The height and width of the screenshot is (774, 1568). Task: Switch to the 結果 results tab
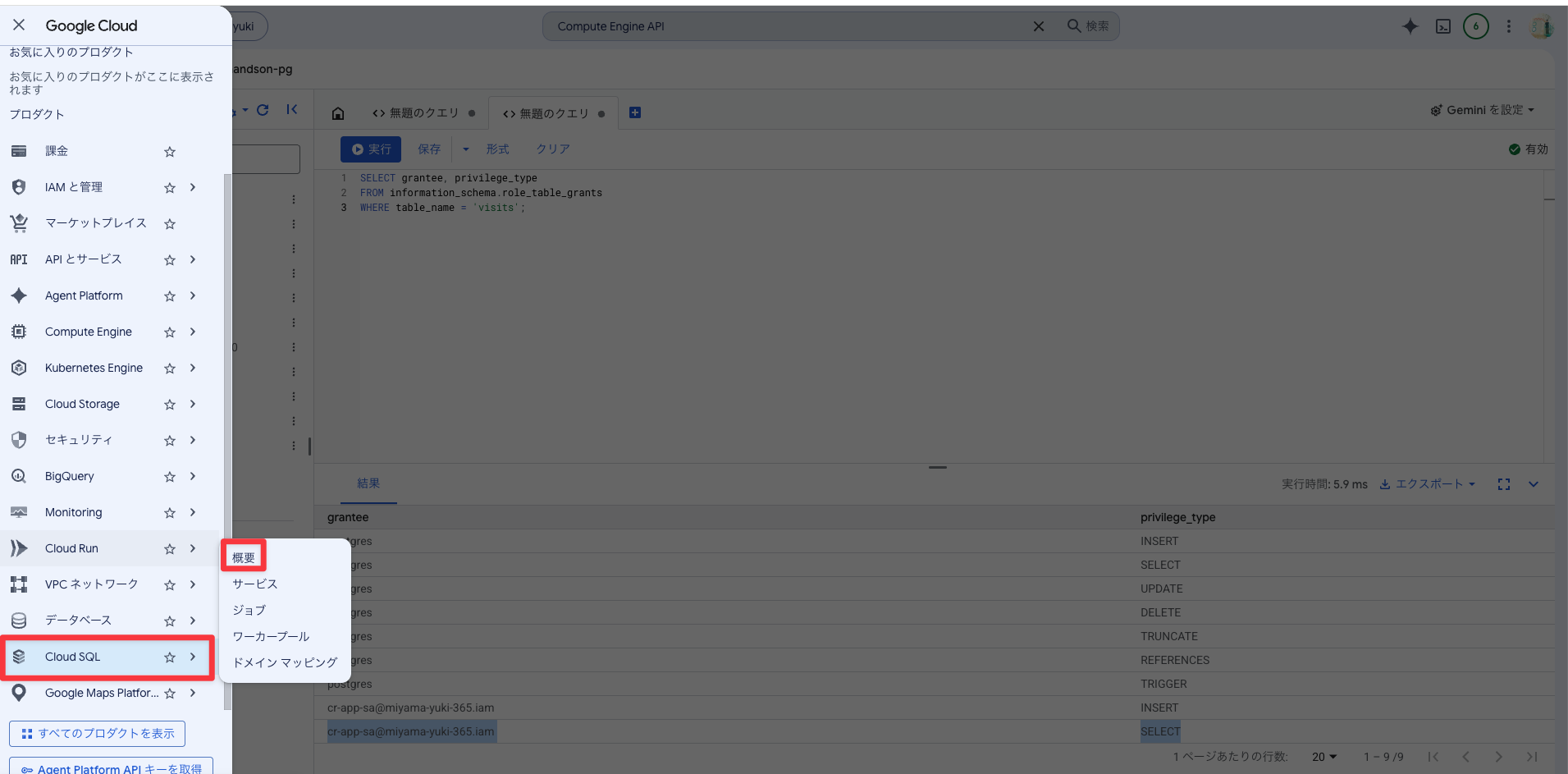(x=368, y=484)
